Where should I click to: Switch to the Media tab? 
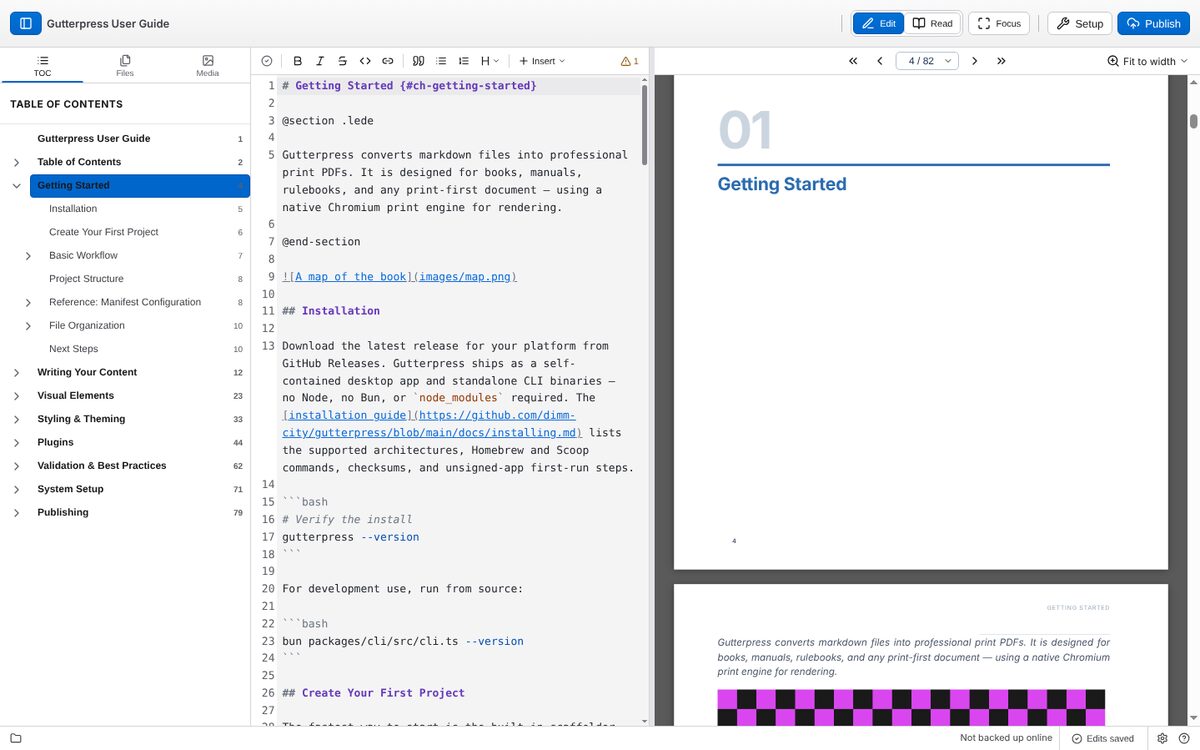tap(208, 66)
